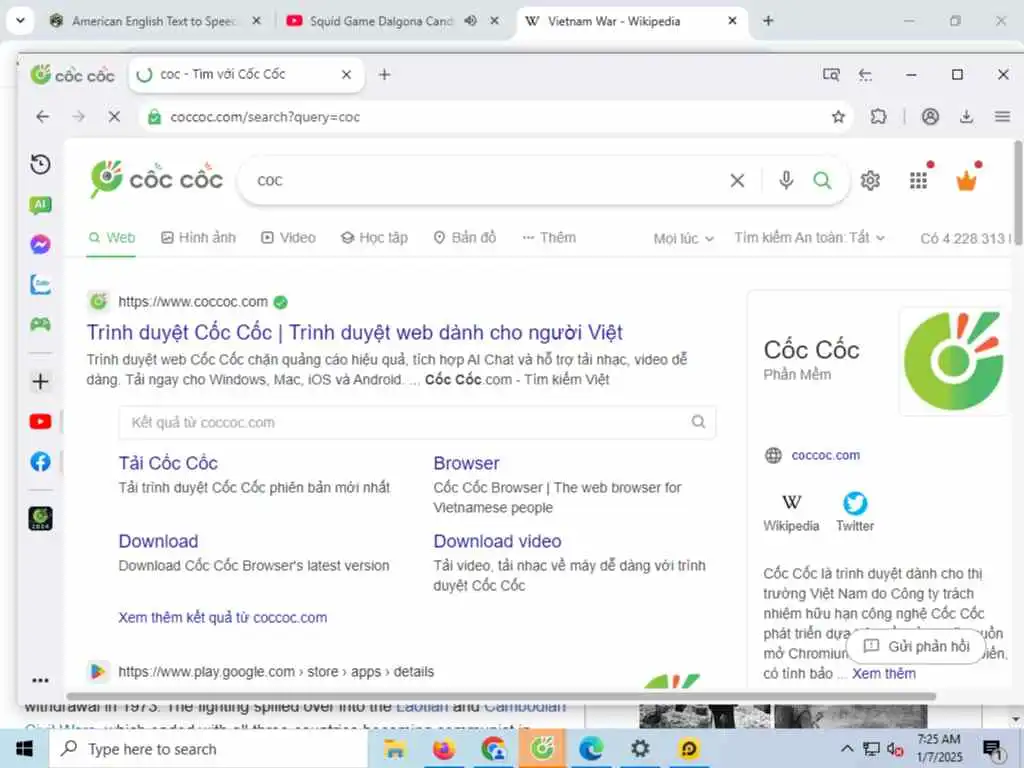The width and height of the screenshot is (1024, 768).
Task: Open the orange crown premium icon
Action: point(966,180)
